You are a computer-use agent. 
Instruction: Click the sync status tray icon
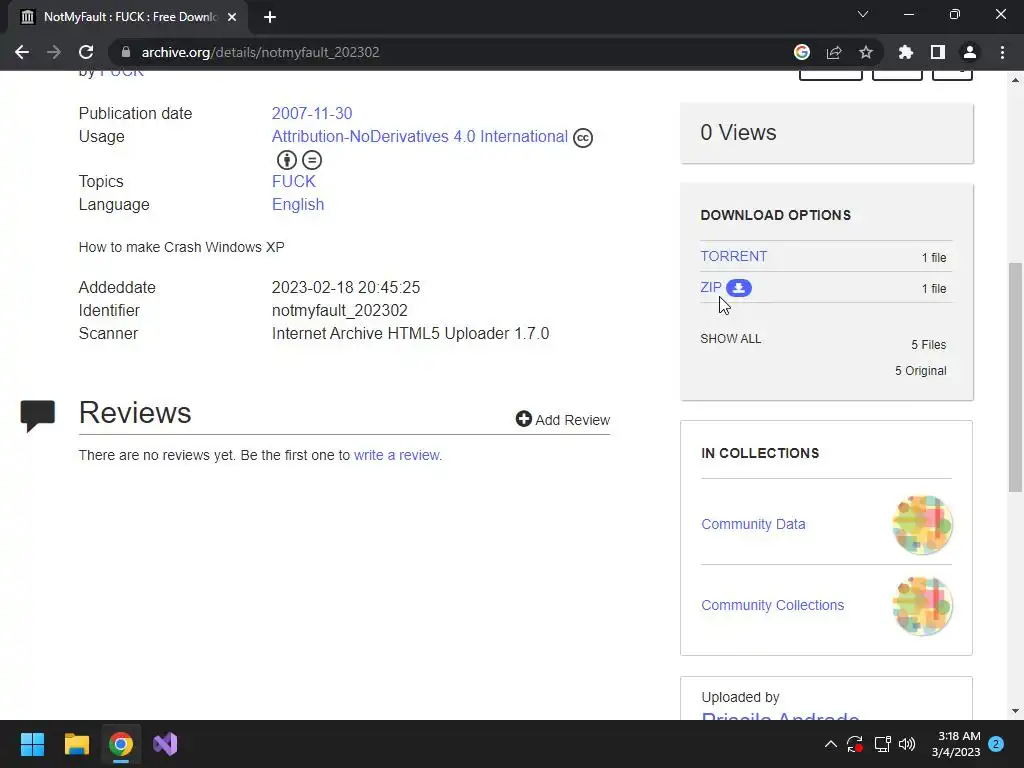click(855, 744)
